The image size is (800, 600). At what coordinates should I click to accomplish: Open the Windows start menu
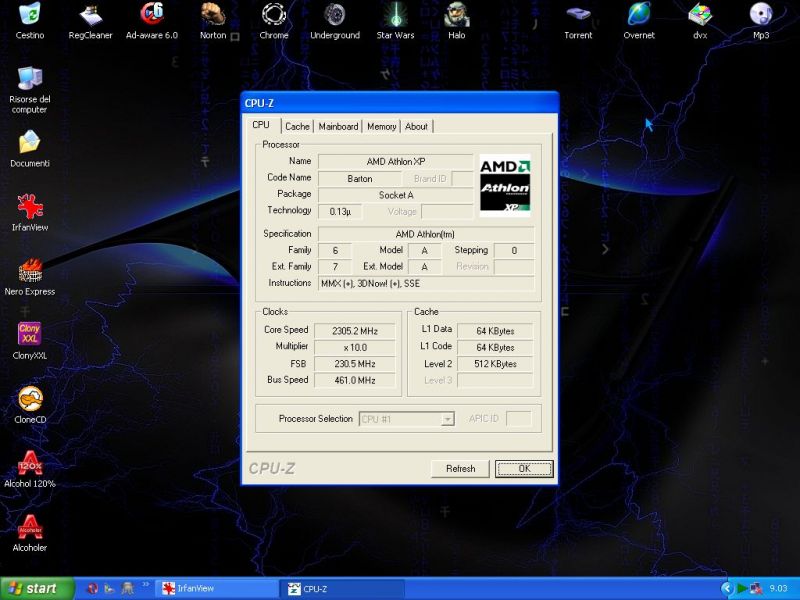(37, 588)
